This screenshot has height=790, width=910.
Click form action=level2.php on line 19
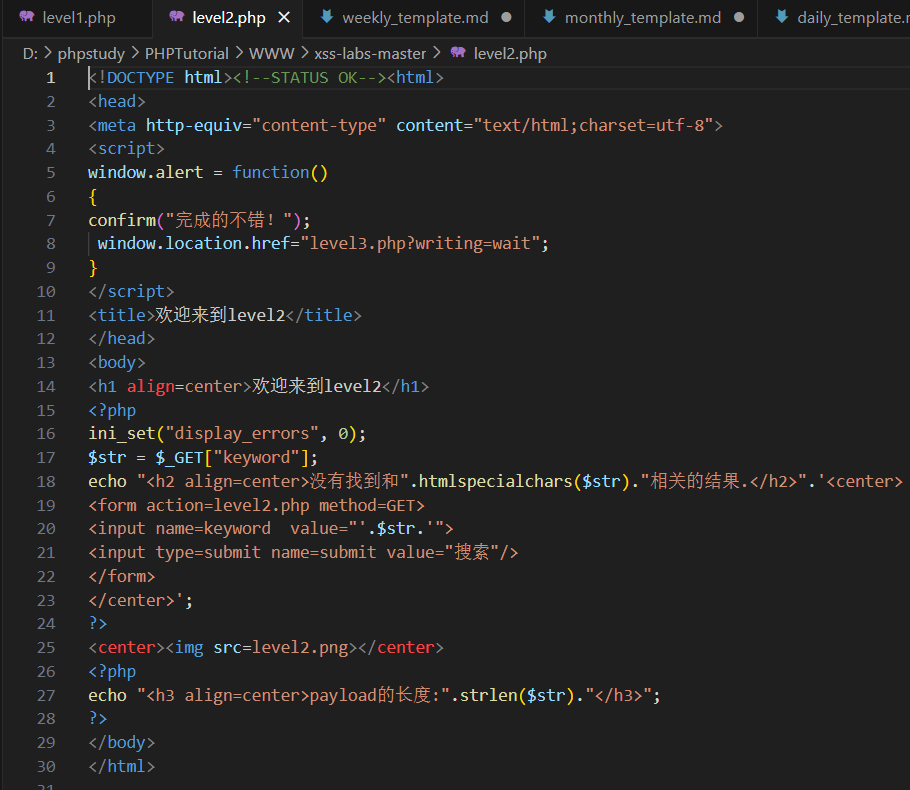(x=204, y=506)
